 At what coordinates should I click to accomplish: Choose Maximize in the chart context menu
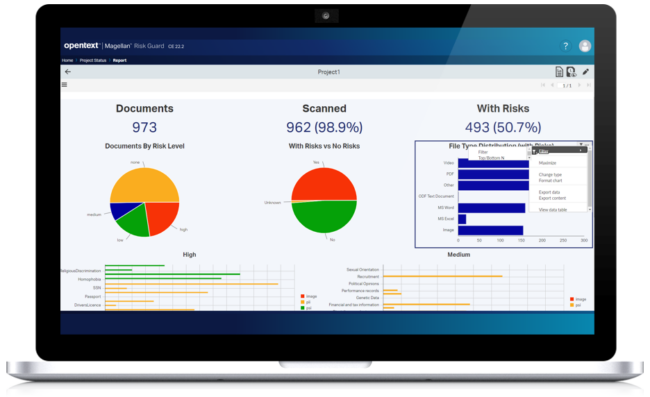[x=547, y=163]
